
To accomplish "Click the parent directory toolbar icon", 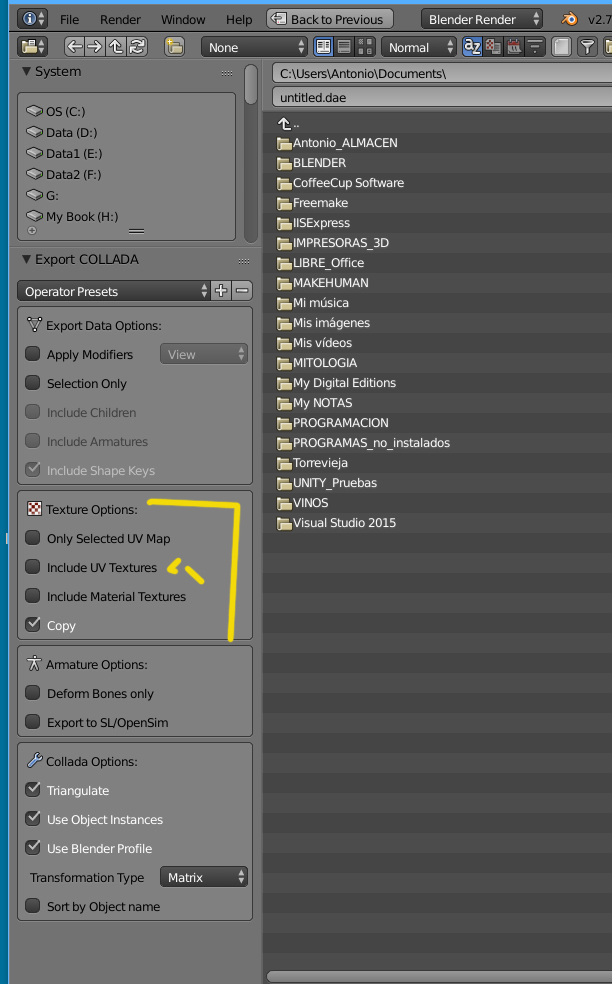I will [115, 46].
